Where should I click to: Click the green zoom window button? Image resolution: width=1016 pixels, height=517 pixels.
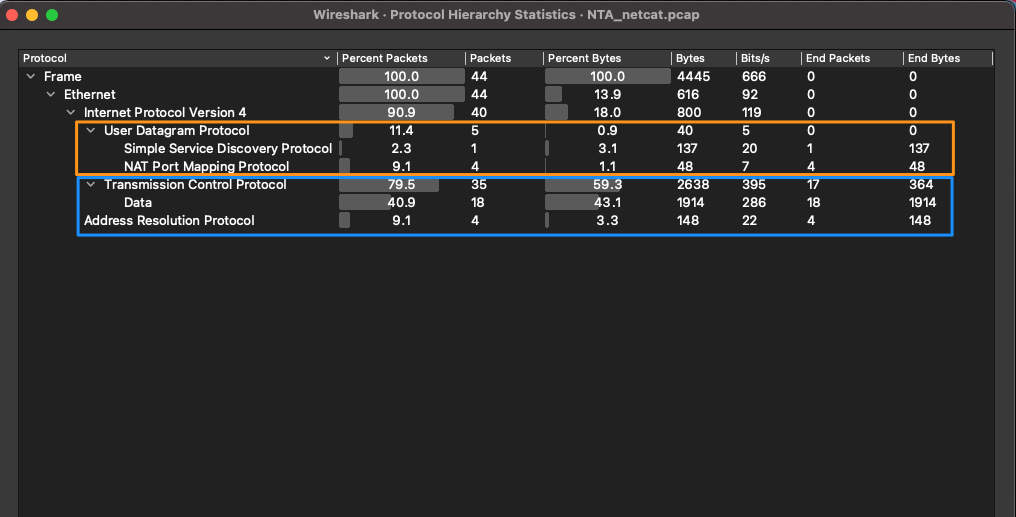[x=52, y=15]
